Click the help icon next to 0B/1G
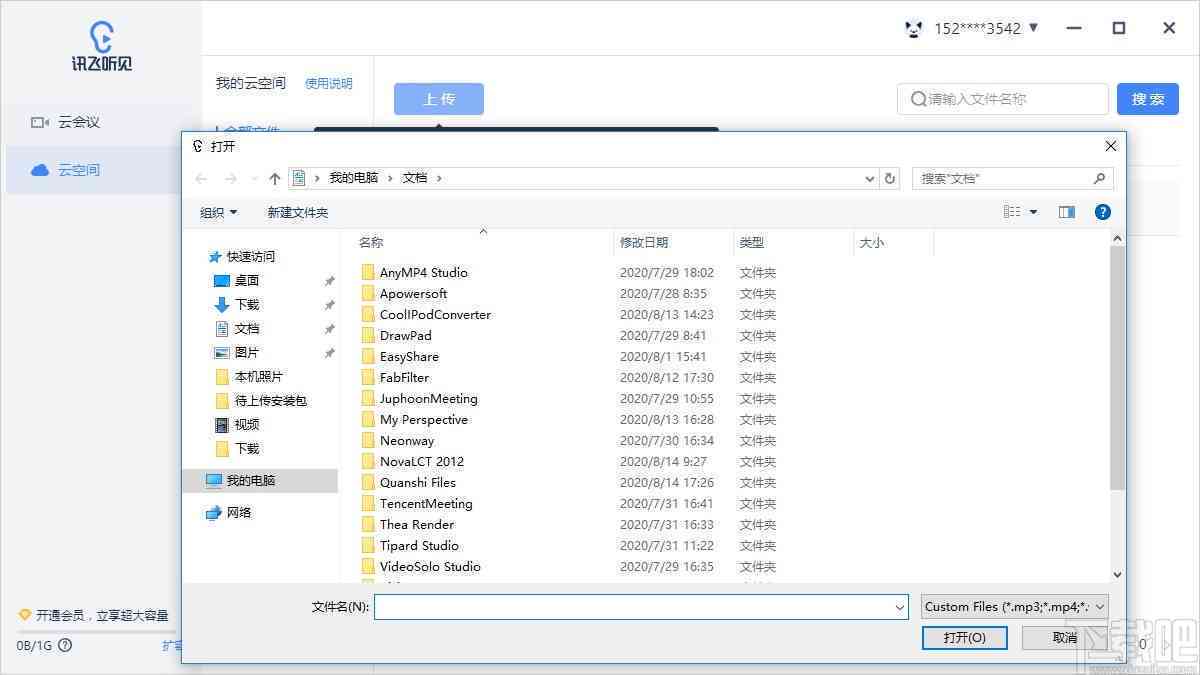Screen dimensions: 1200x675 click(x=65, y=645)
